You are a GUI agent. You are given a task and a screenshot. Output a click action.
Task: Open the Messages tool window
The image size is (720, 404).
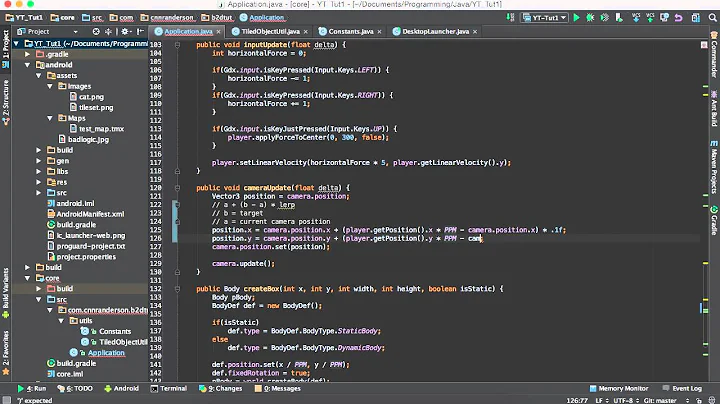tap(278, 388)
